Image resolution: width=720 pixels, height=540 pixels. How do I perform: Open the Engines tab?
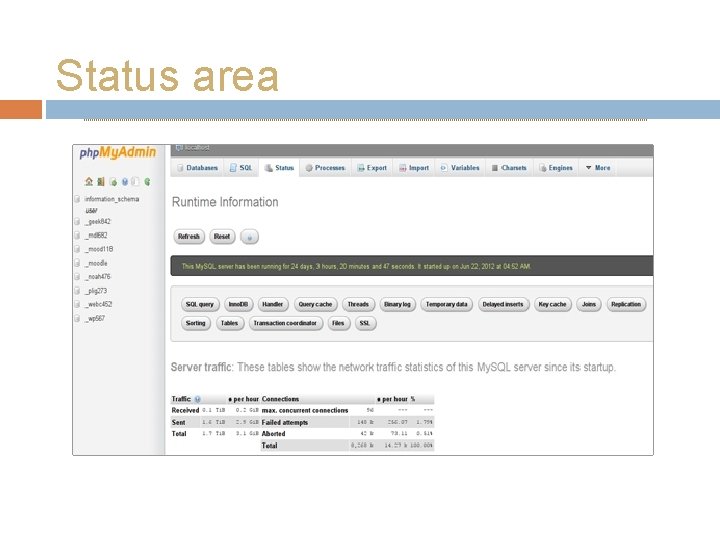coord(556,168)
